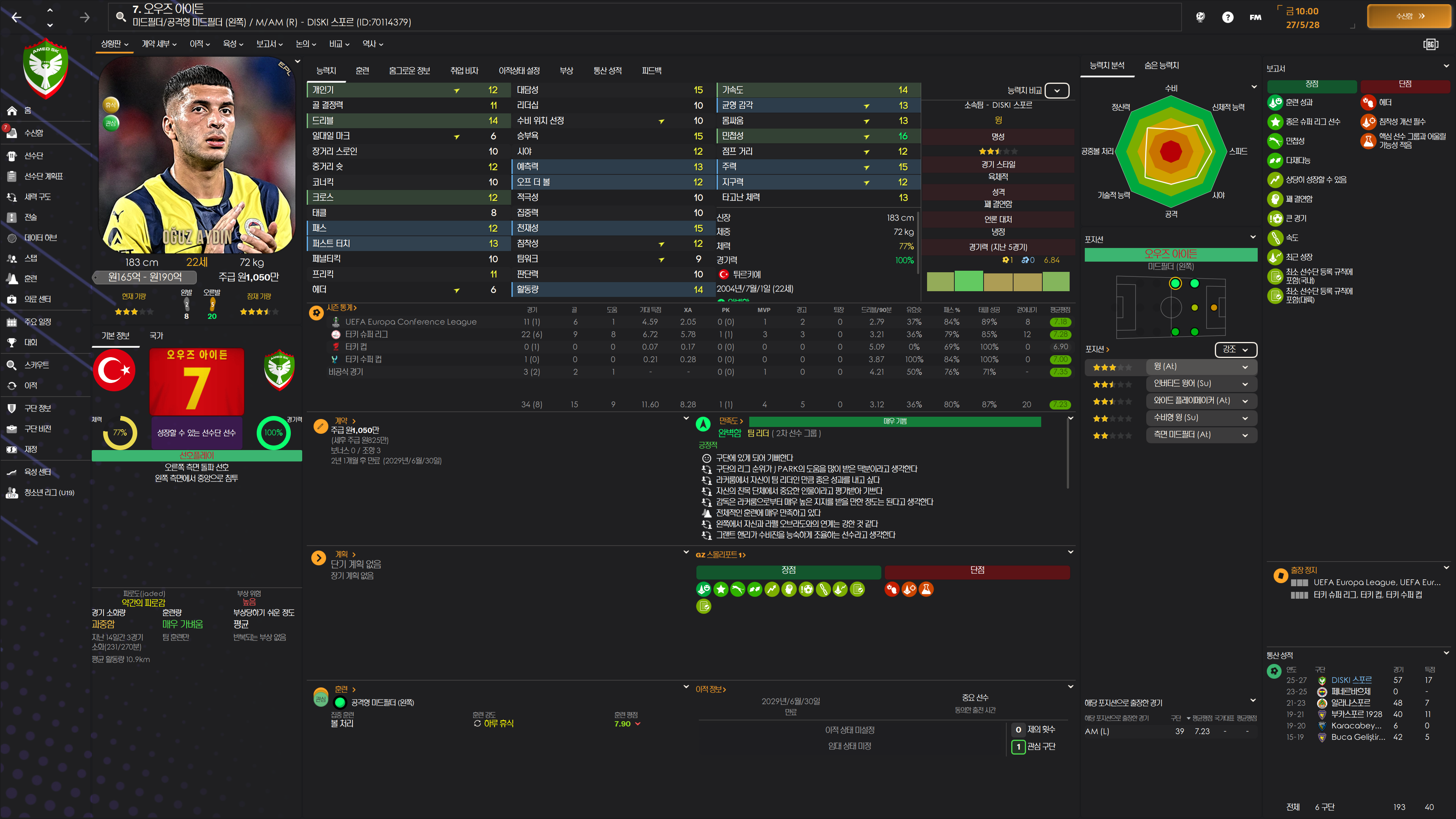1456x819 pixels.
Task: Click the search magnifier icon
Action: click(121, 16)
